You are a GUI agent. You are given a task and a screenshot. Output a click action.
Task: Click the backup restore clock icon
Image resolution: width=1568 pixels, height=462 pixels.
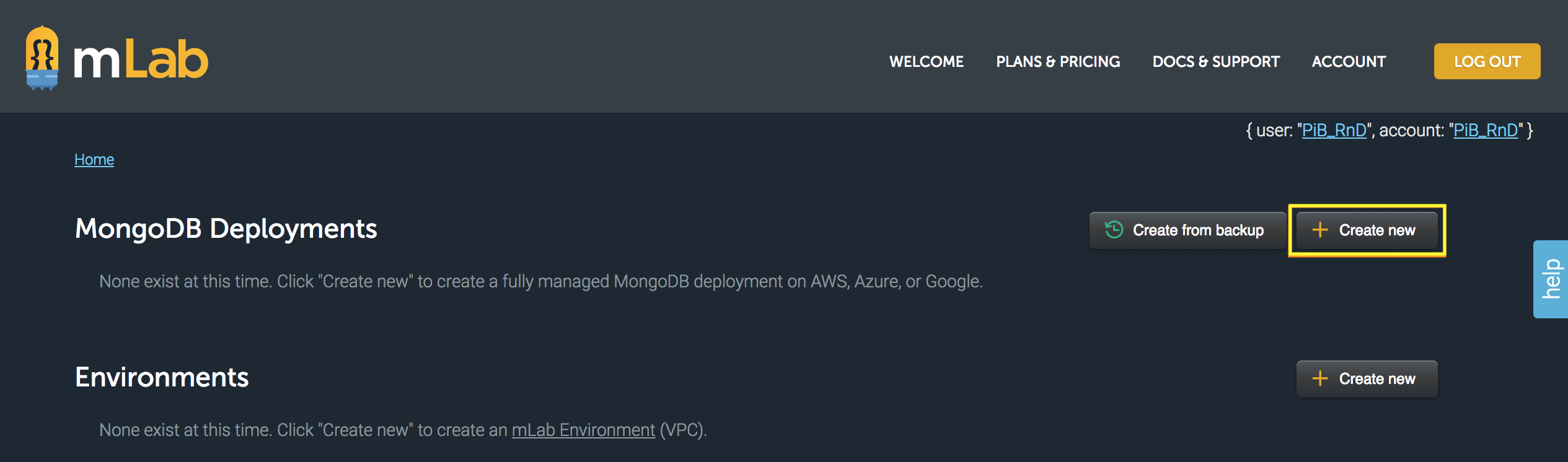tap(1114, 230)
